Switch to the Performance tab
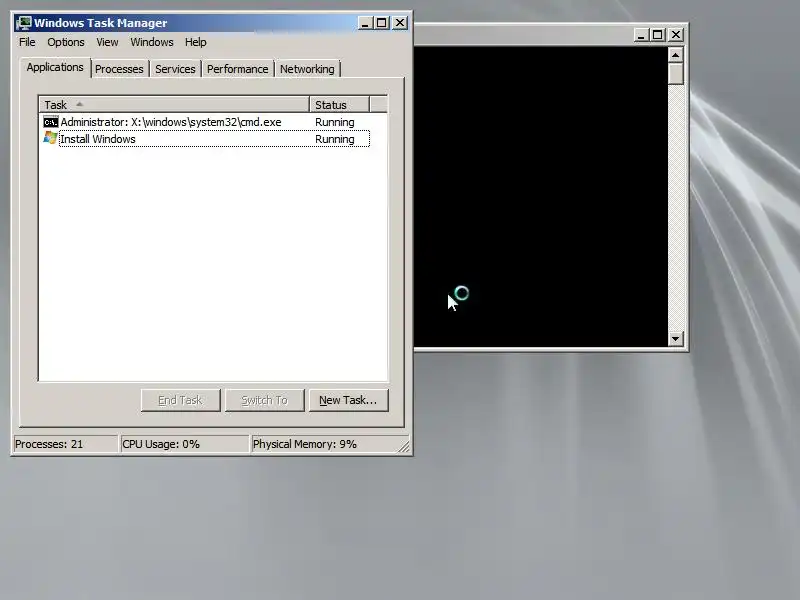Viewport: 800px width, 600px height. pyautogui.click(x=237, y=69)
